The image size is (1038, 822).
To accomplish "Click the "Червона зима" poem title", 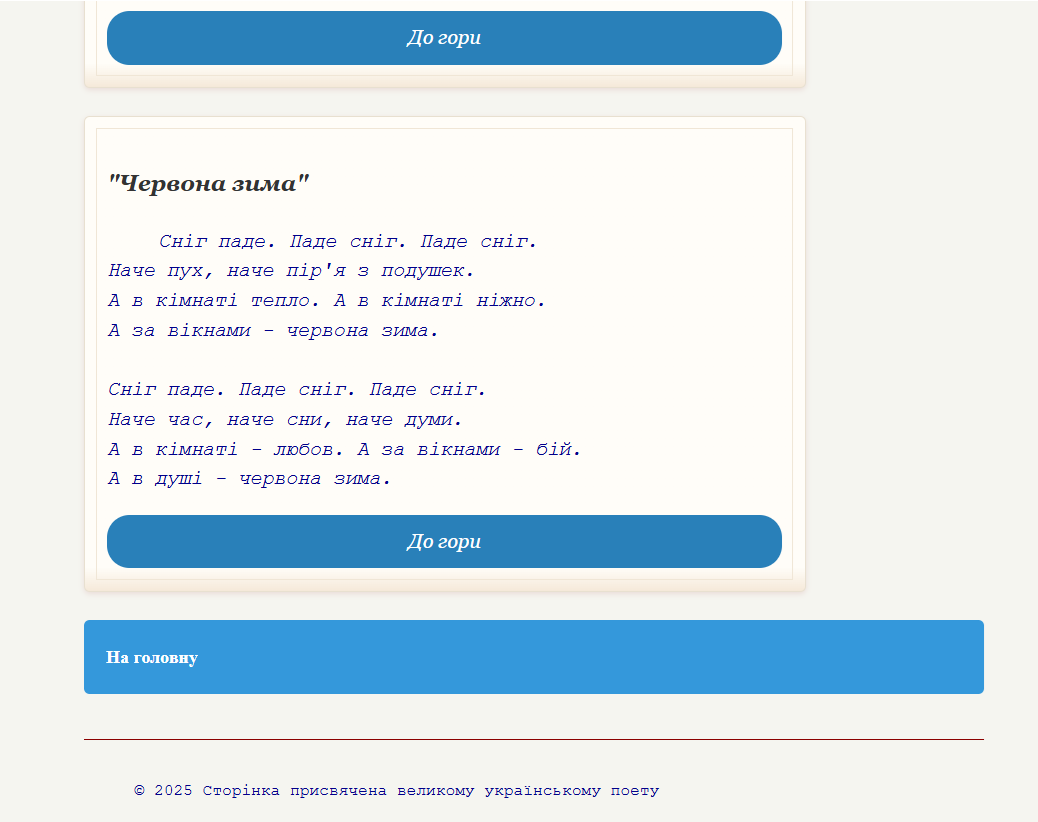I will pyautogui.click(x=209, y=184).
